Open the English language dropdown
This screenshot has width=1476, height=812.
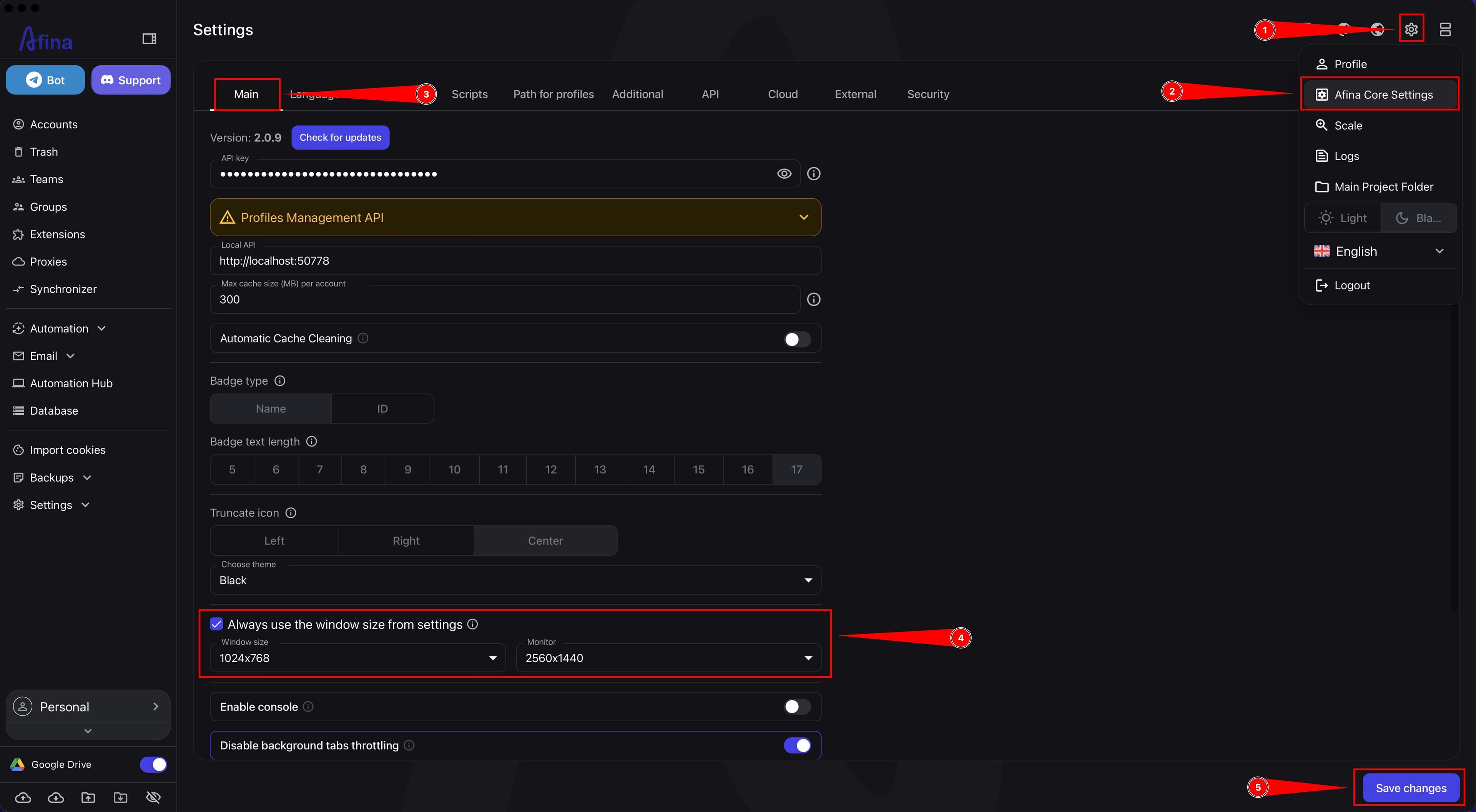coord(1380,251)
